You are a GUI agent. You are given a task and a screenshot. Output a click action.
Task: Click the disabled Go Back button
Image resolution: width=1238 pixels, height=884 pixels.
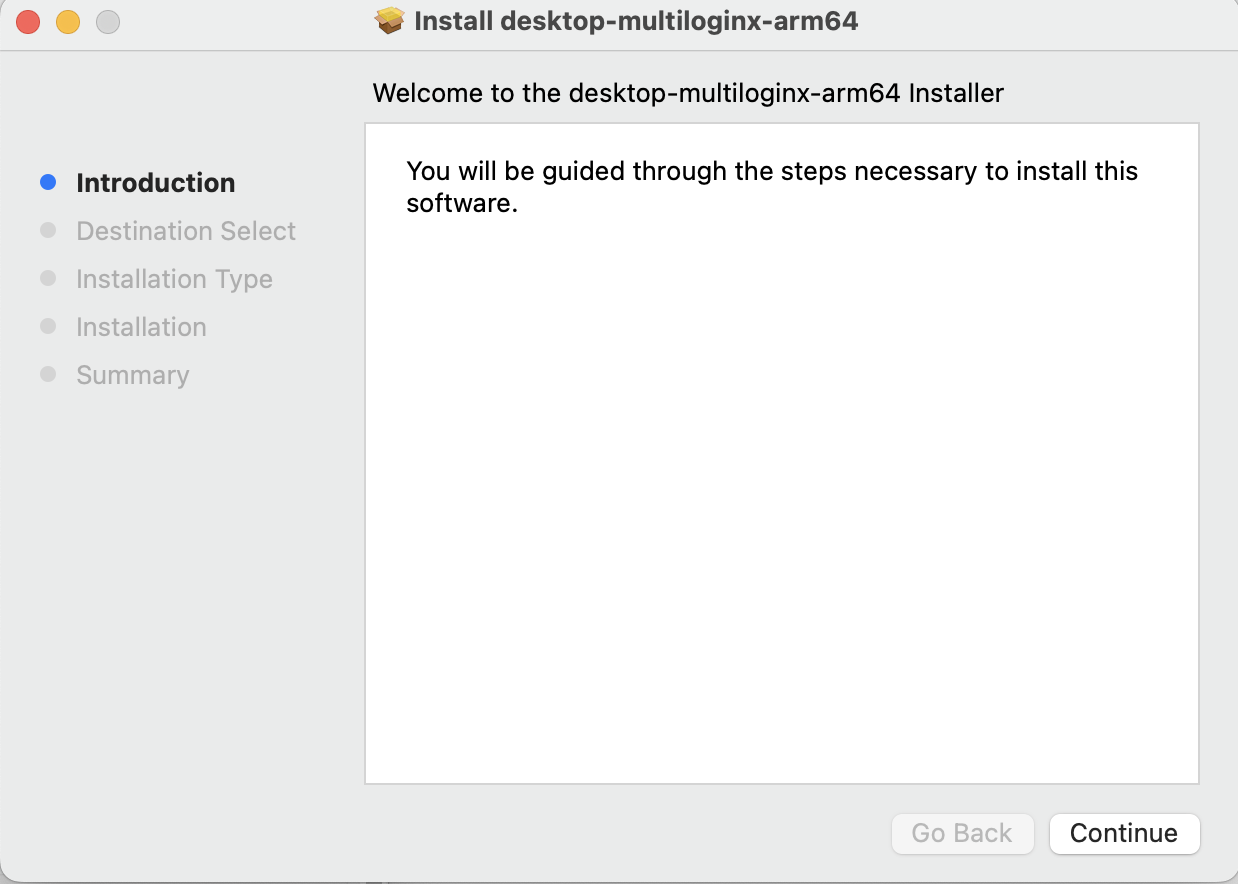pyautogui.click(x=962, y=833)
